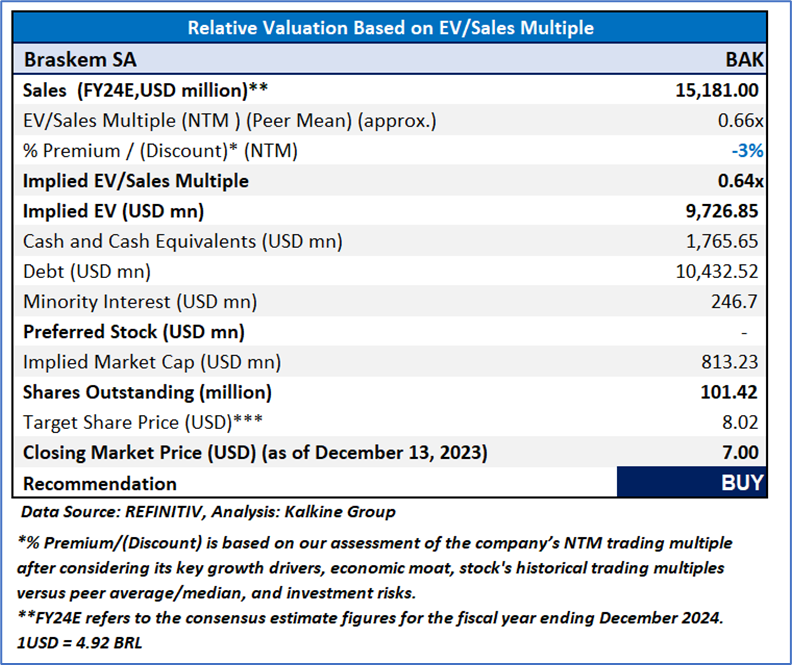Click the 'Shares Outstanding (million)' label
Image resolution: width=792 pixels, height=665 pixels.
pyautogui.click(x=147, y=392)
